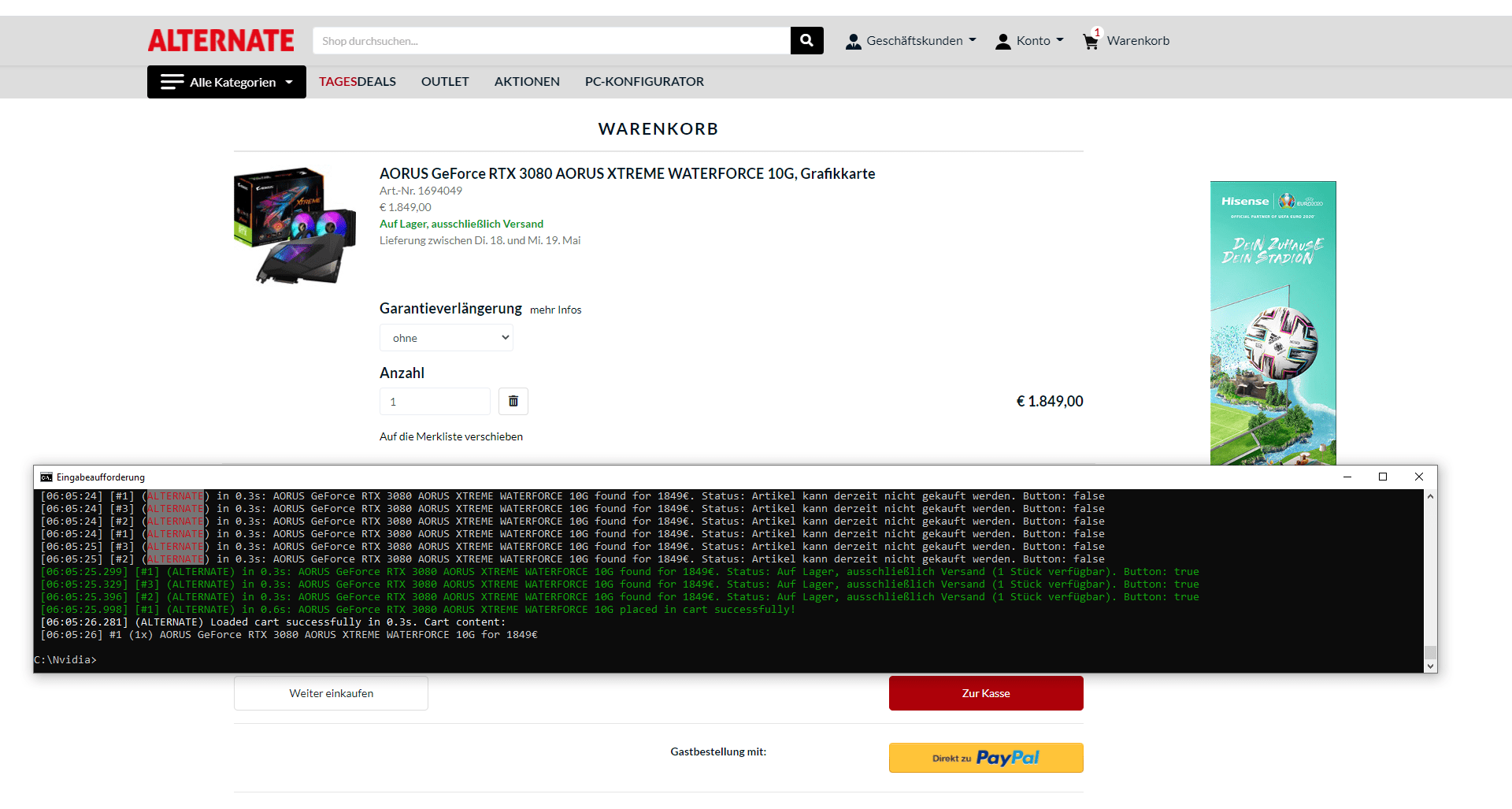This screenshot has height=809, width=1512.
Task: Click the Auf Lager, ausschließlich Versand status
Action: [461, 224]
